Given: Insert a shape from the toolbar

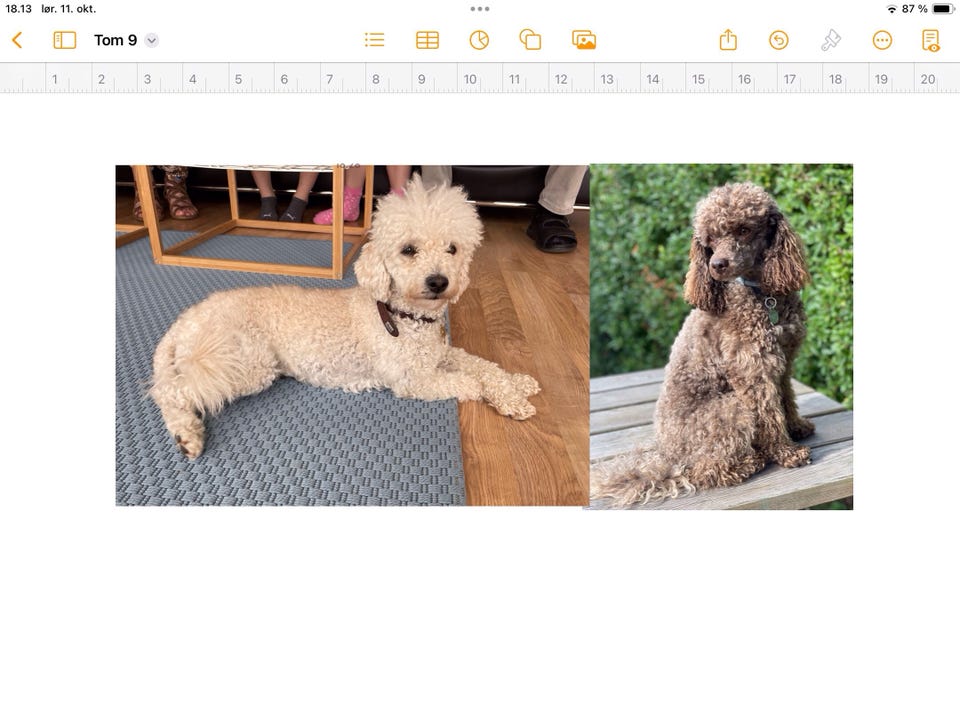Looking at the screenshot, I should (530, 40).
